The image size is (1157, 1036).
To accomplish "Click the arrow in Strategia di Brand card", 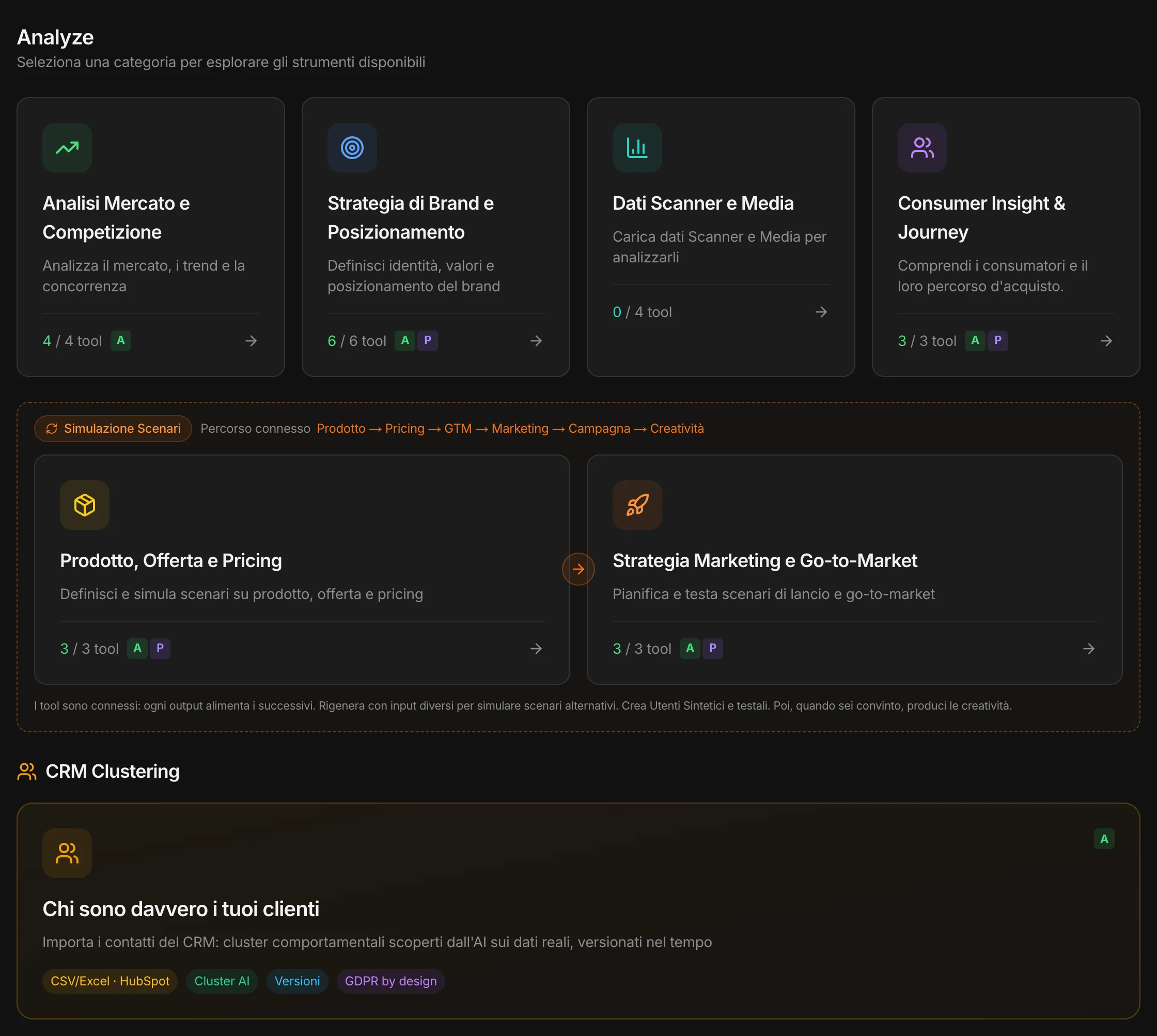I will 536,341.
